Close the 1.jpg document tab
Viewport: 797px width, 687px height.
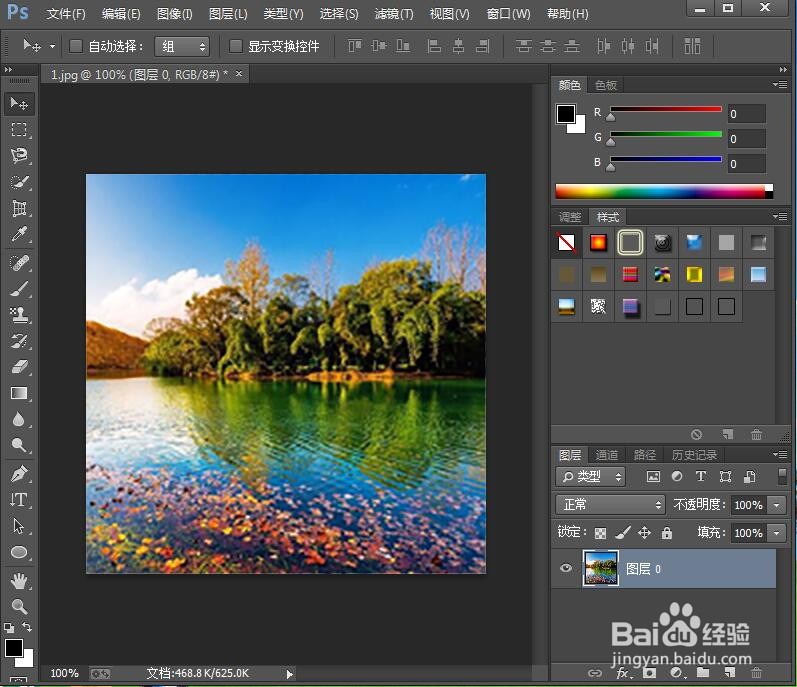pos(239,74)
